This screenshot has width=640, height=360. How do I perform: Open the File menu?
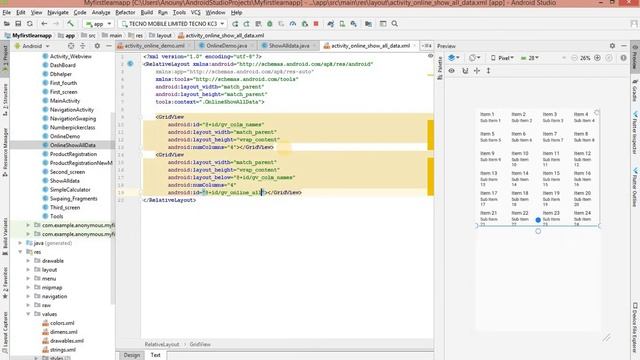(x=7, y=13)
